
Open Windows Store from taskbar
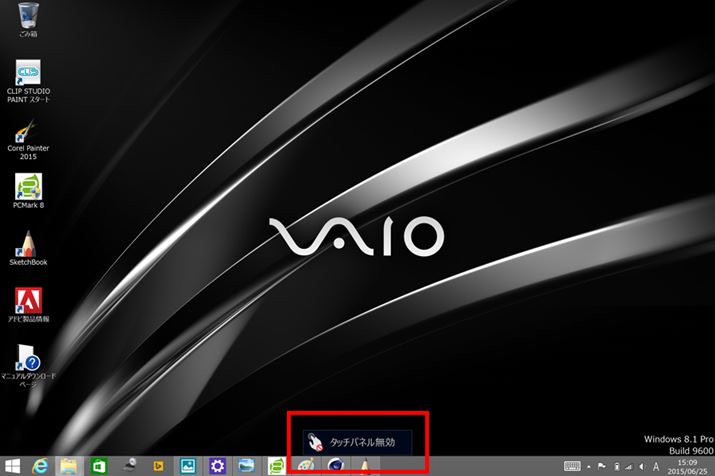99,466
